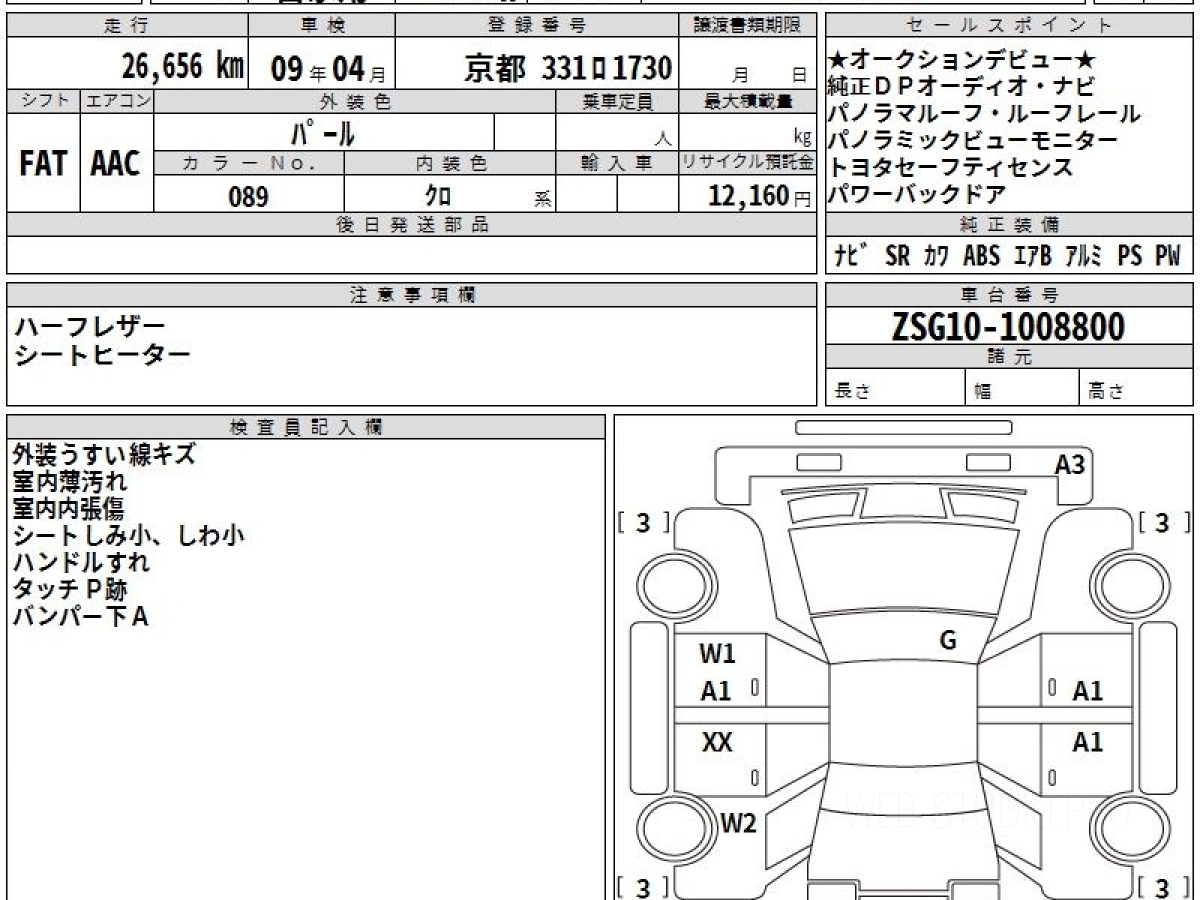Screen dimensions: 1200x900
Task: Select interior color クロ
Action: tap(437, 197)
